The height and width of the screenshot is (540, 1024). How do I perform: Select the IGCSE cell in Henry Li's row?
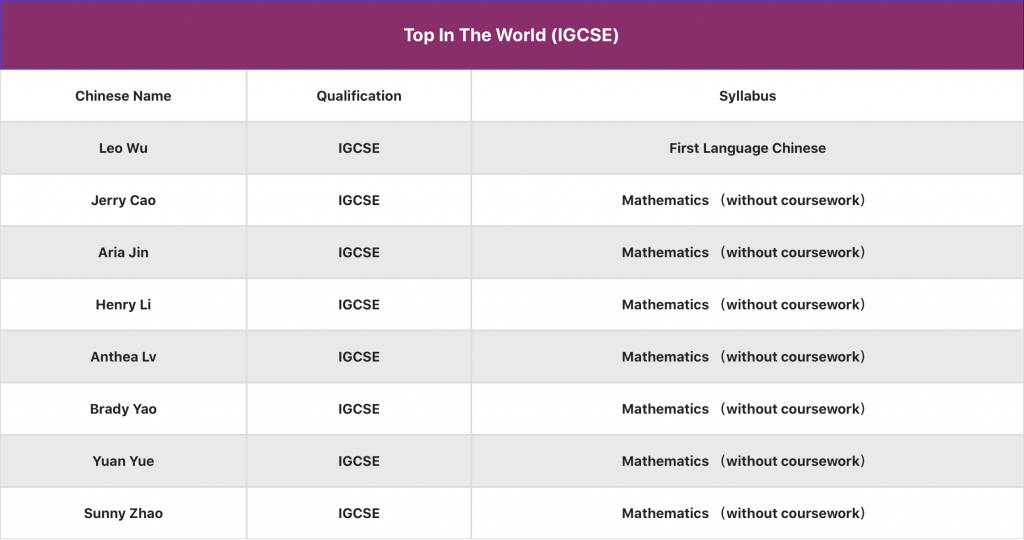(359, 304)
